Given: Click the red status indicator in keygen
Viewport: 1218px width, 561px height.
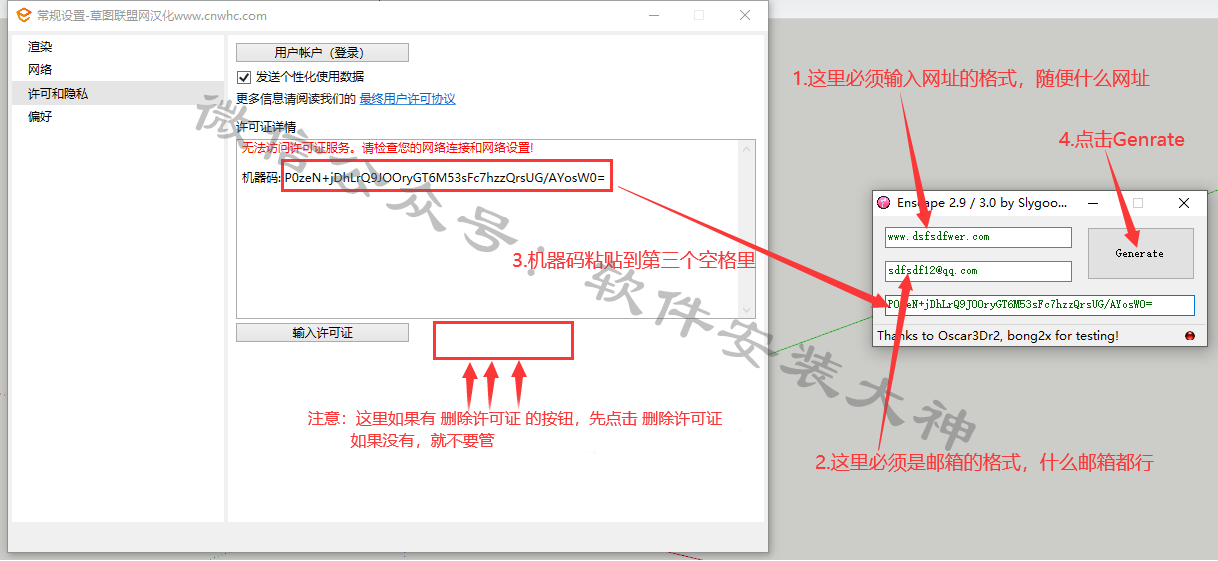Looking at the screenshot, I should 1190,336.
